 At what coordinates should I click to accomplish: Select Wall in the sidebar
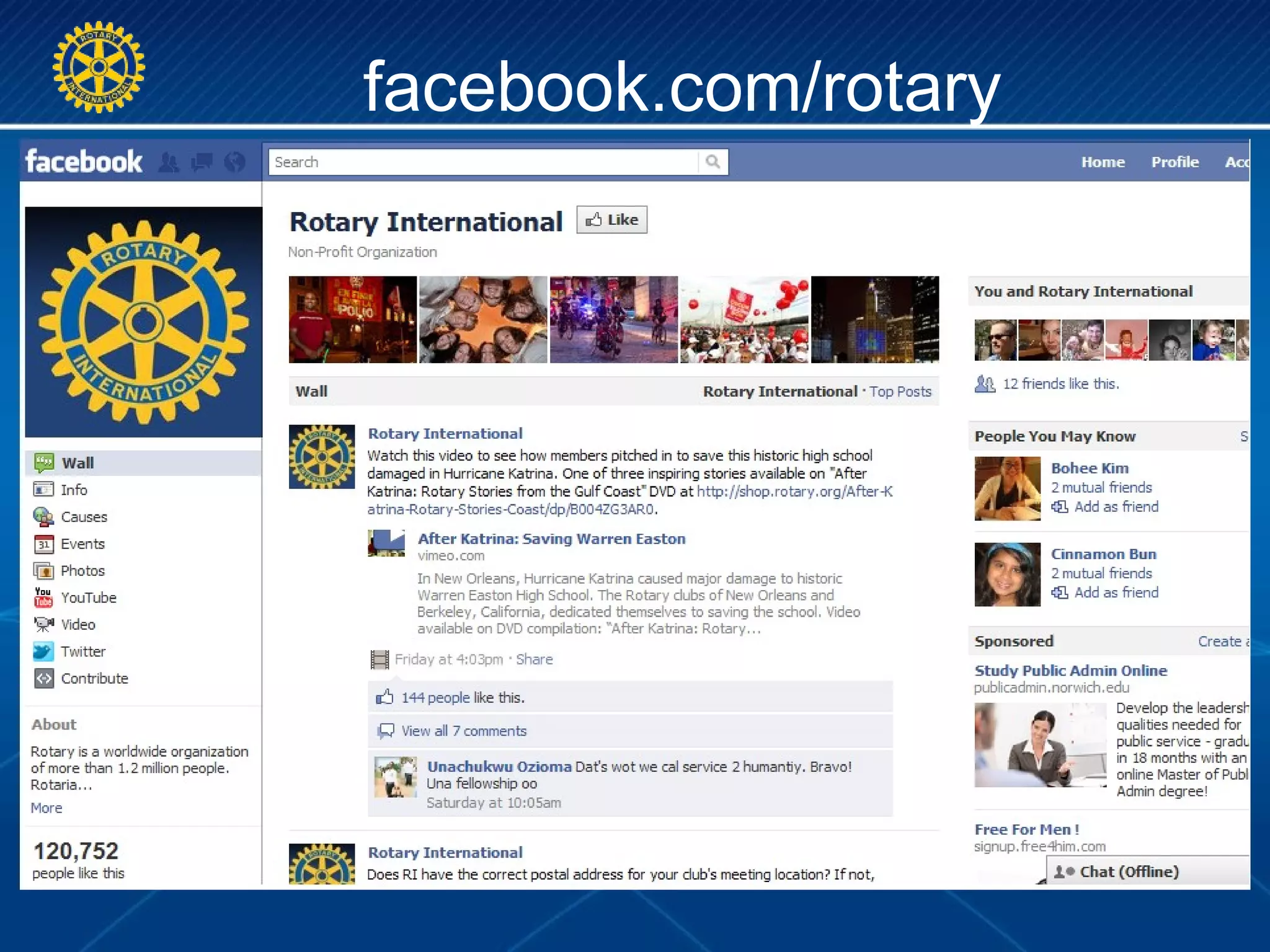pos(143,463)
